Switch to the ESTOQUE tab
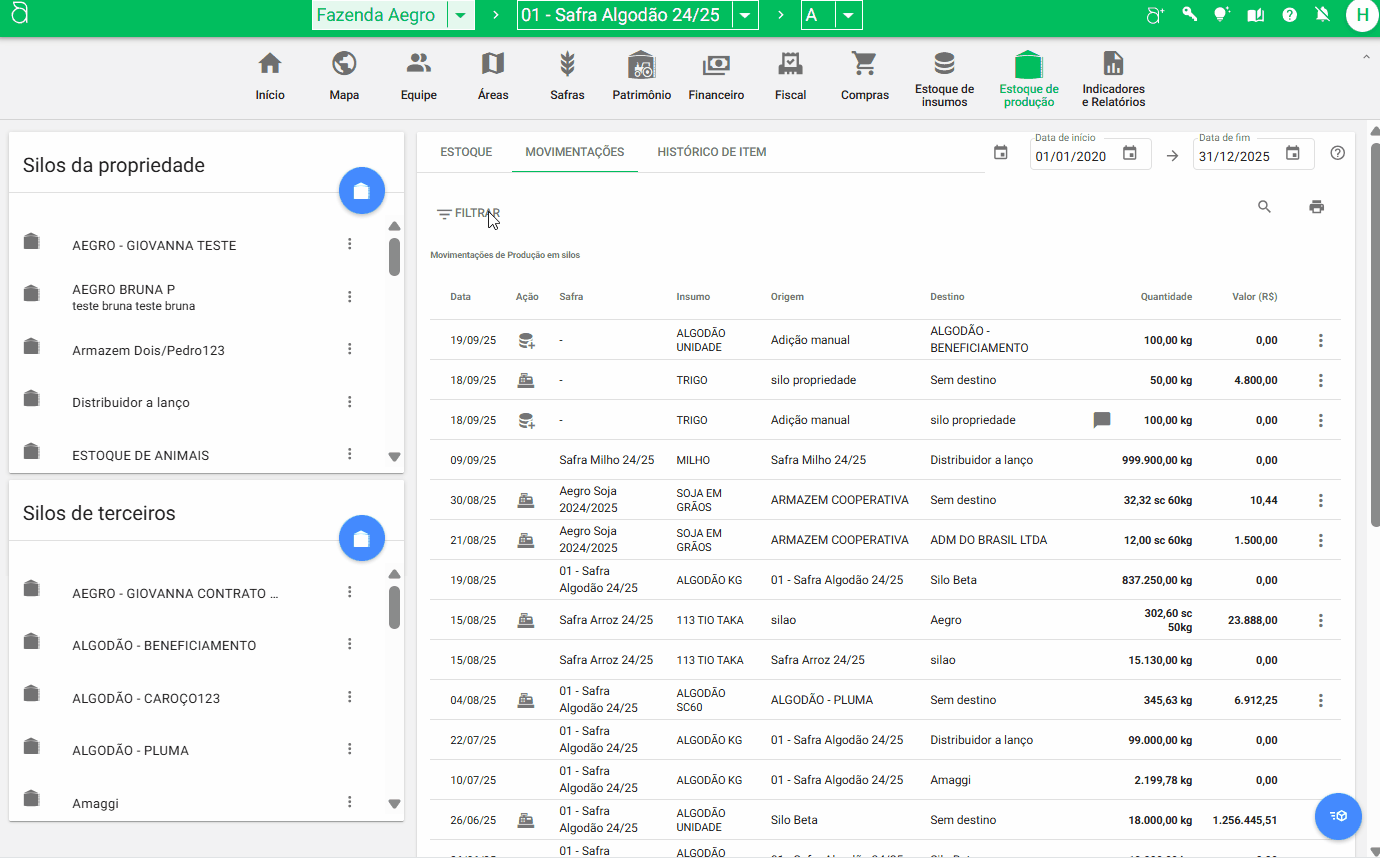 466,152
